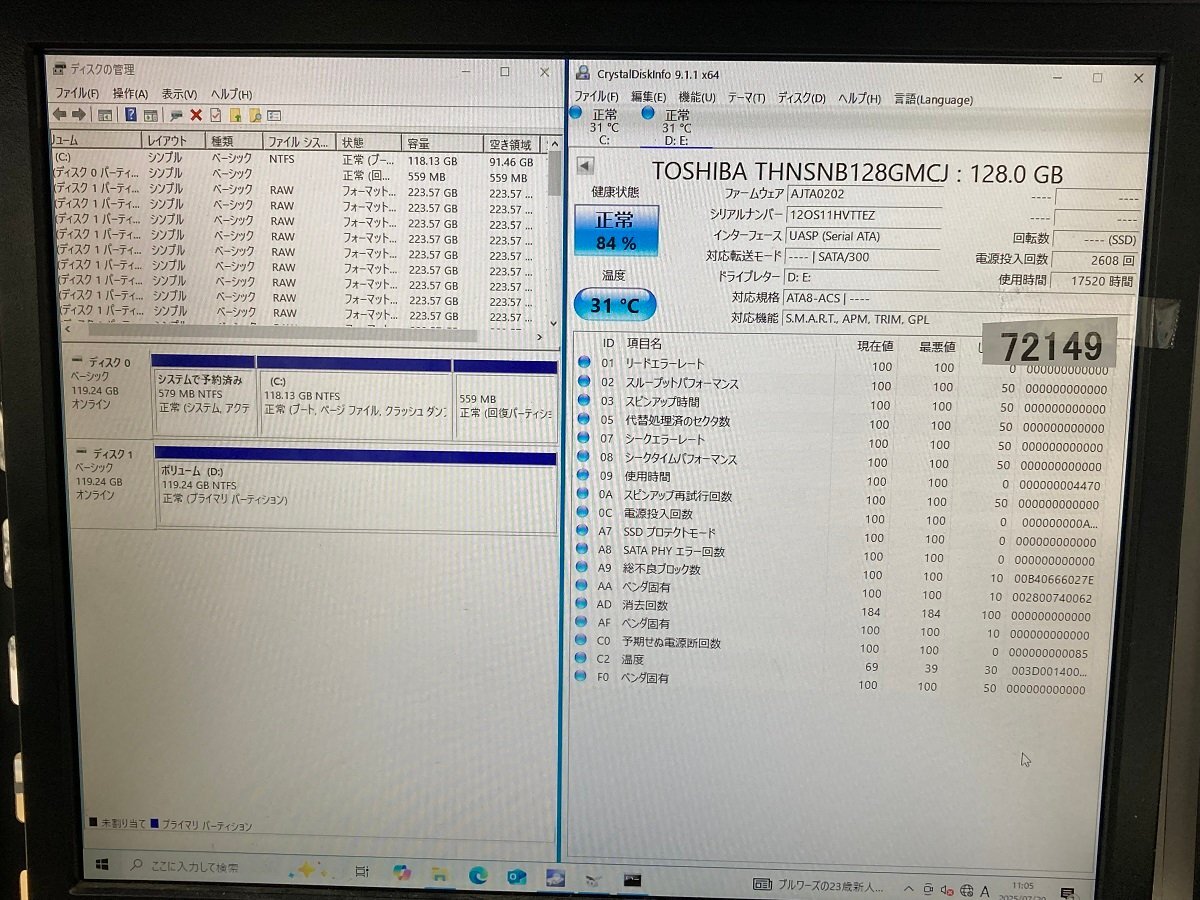Click the blue status circle for ID 01 row

point(584,362)
